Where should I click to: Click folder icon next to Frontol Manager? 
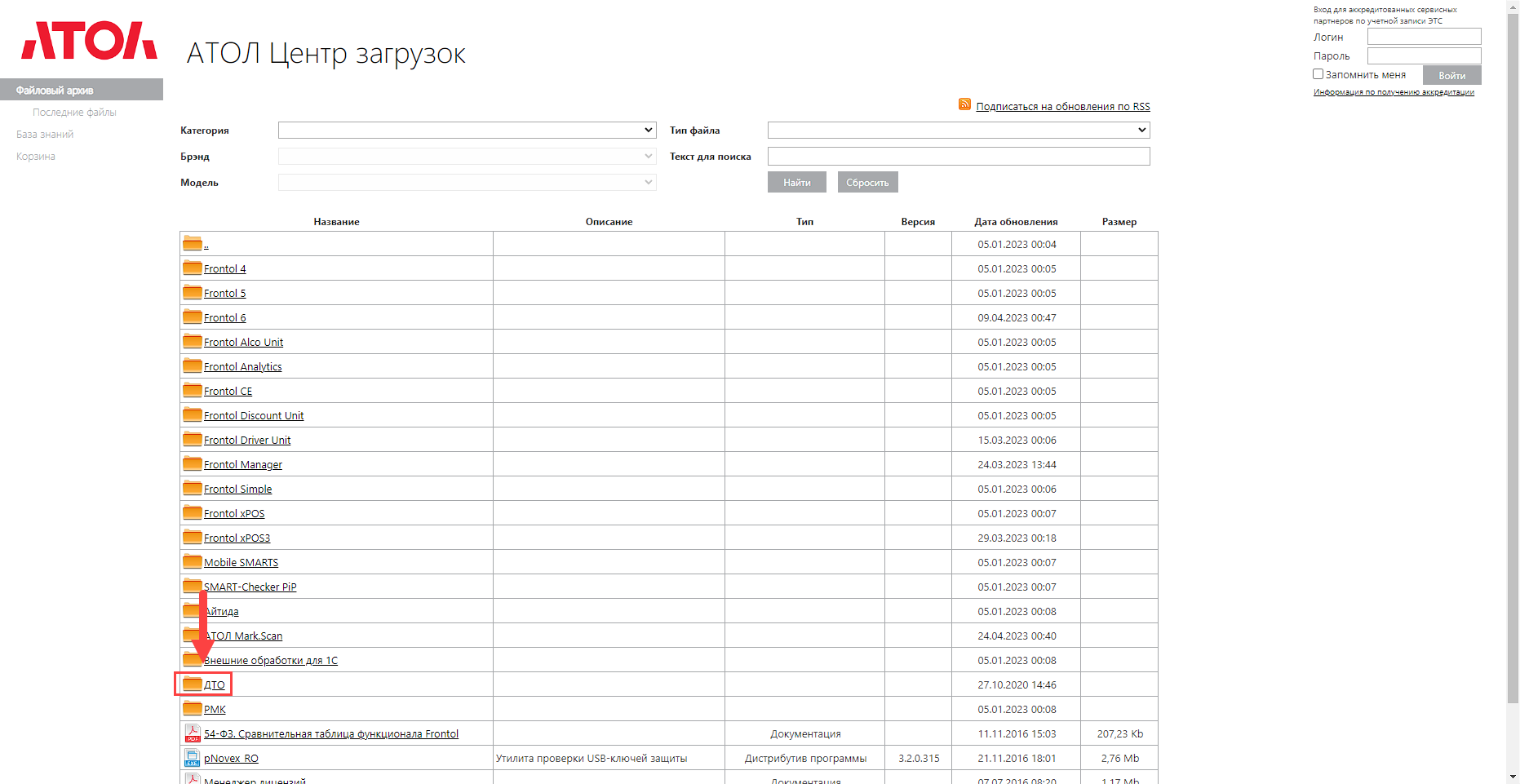pyautogui.click(x=192, y=463)
